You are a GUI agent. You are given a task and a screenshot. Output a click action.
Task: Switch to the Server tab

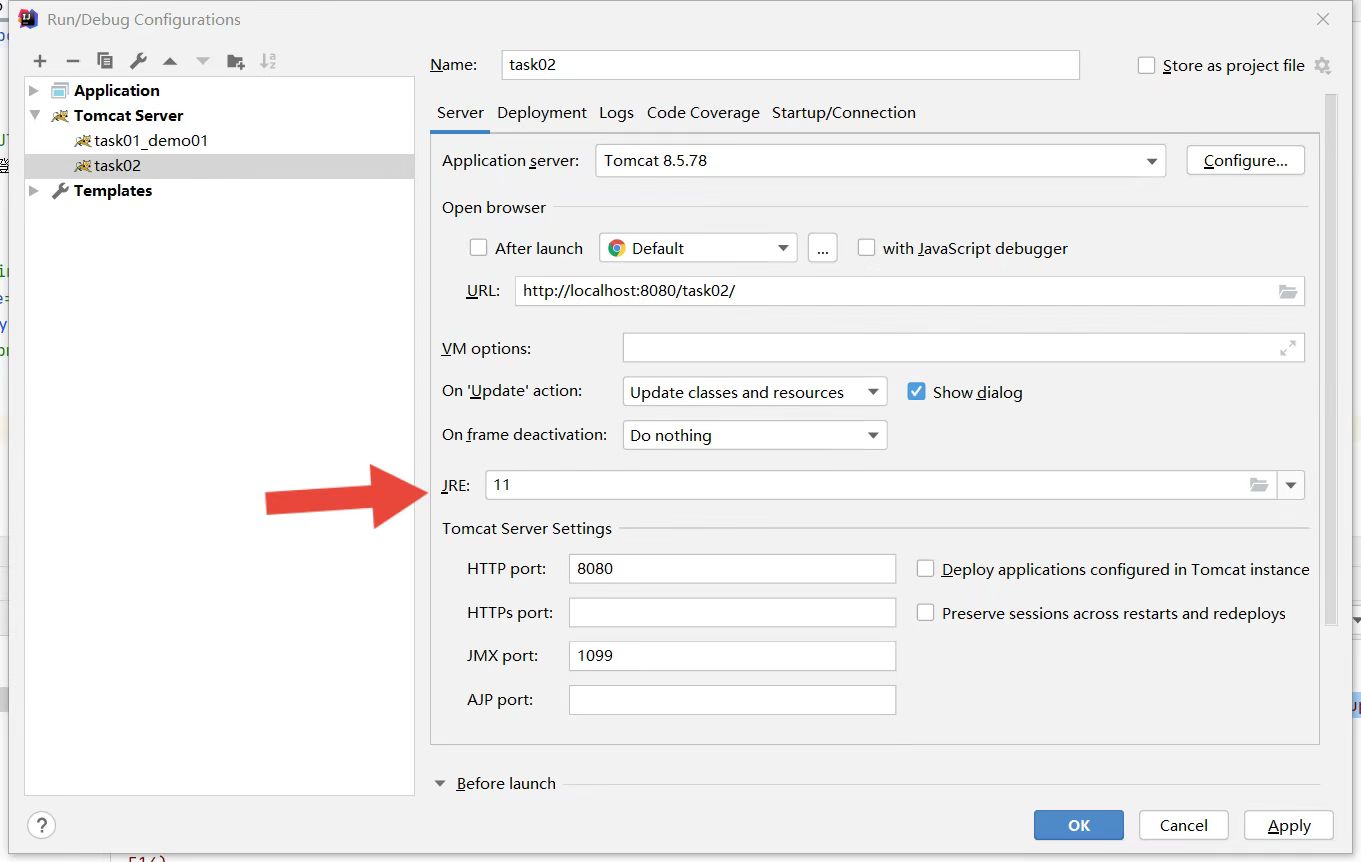click(x=460, y=113)
